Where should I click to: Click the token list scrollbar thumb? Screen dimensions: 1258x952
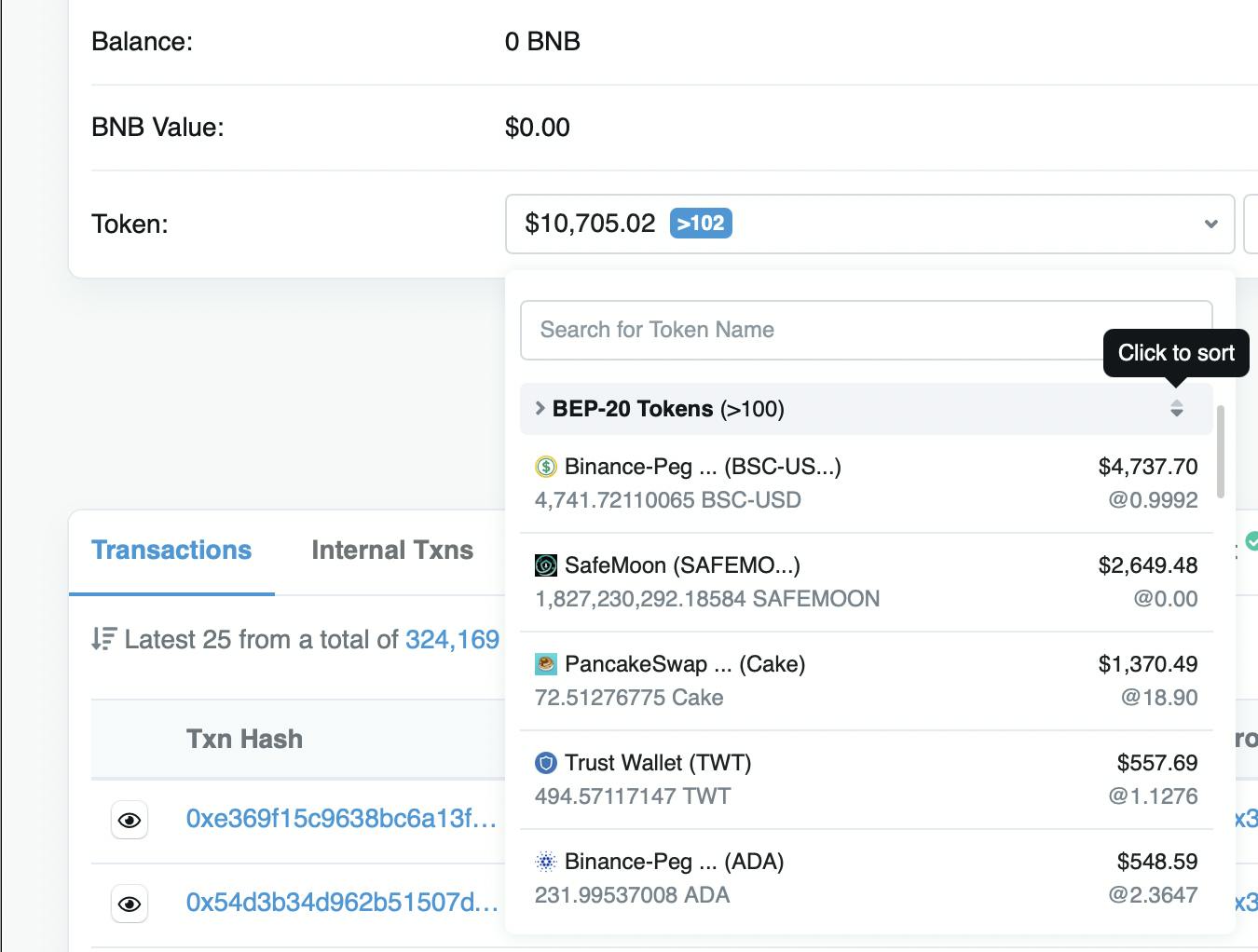point(1221,452)
